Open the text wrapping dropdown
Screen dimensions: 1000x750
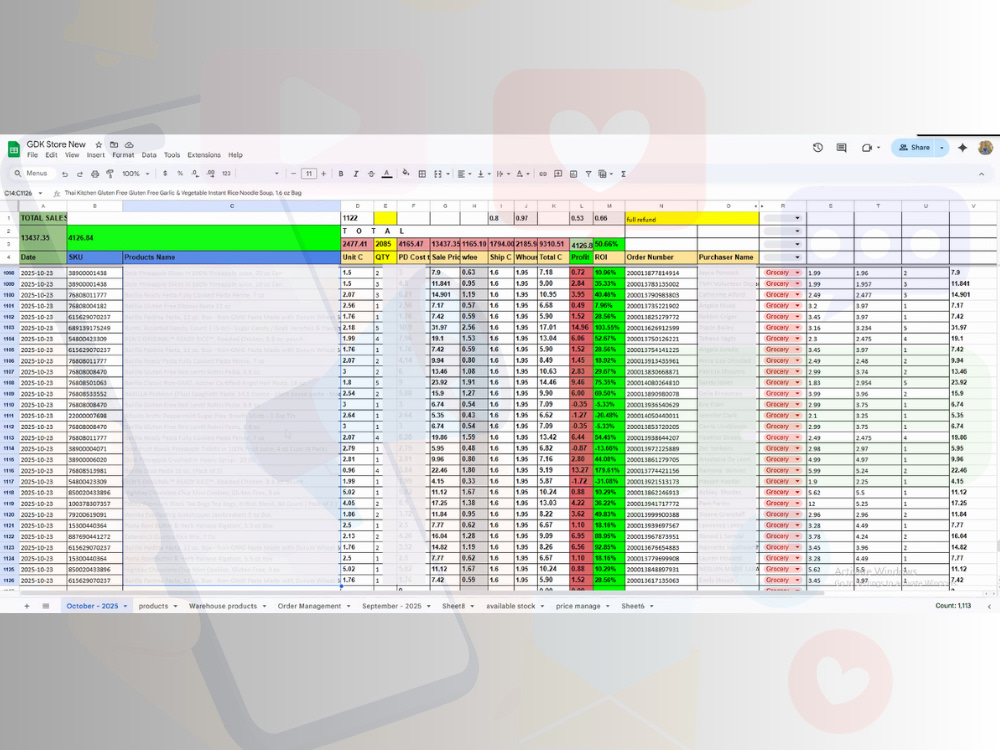tap(501, 173)
